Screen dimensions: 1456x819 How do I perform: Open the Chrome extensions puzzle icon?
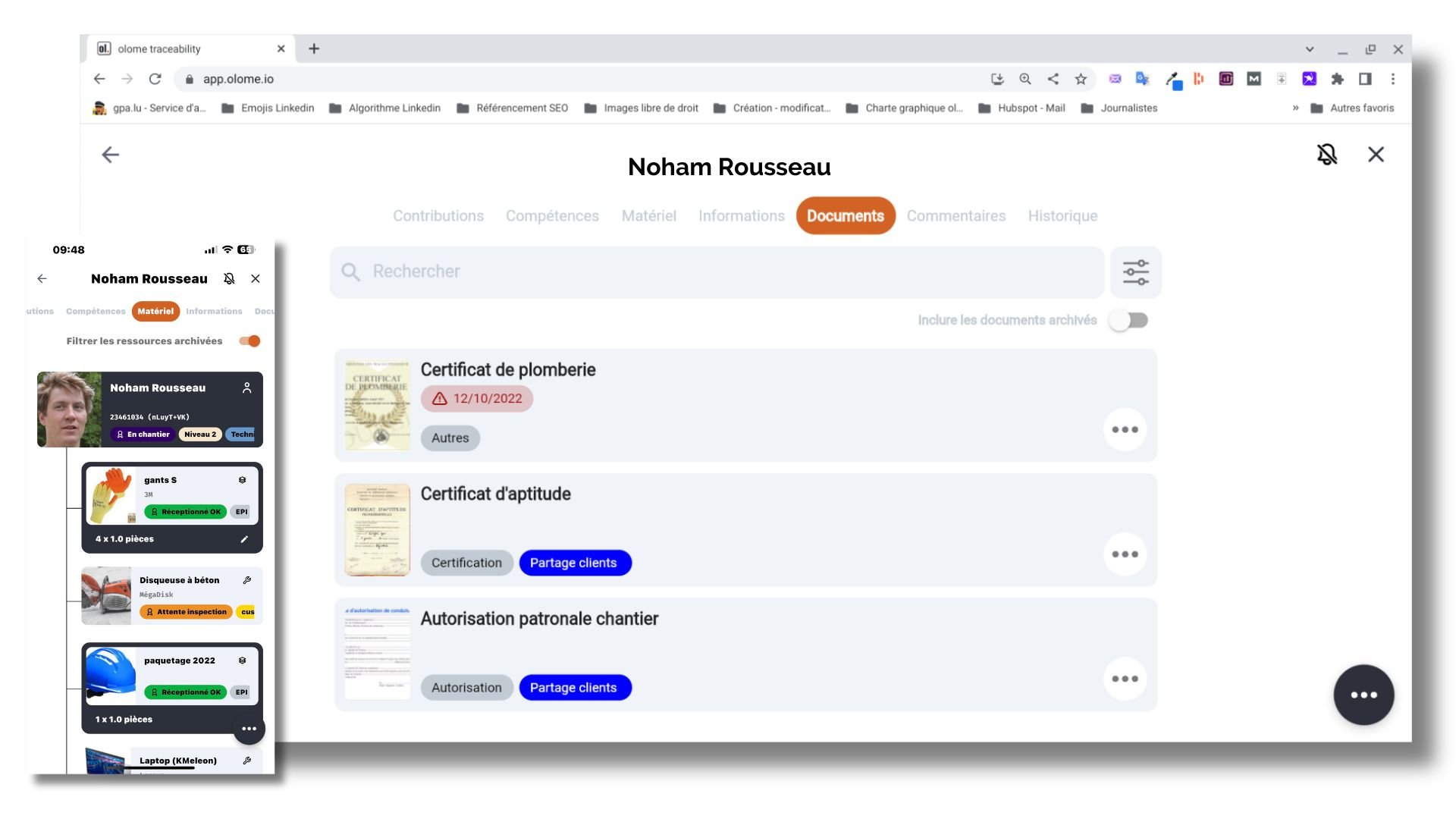coord(1337,79)
